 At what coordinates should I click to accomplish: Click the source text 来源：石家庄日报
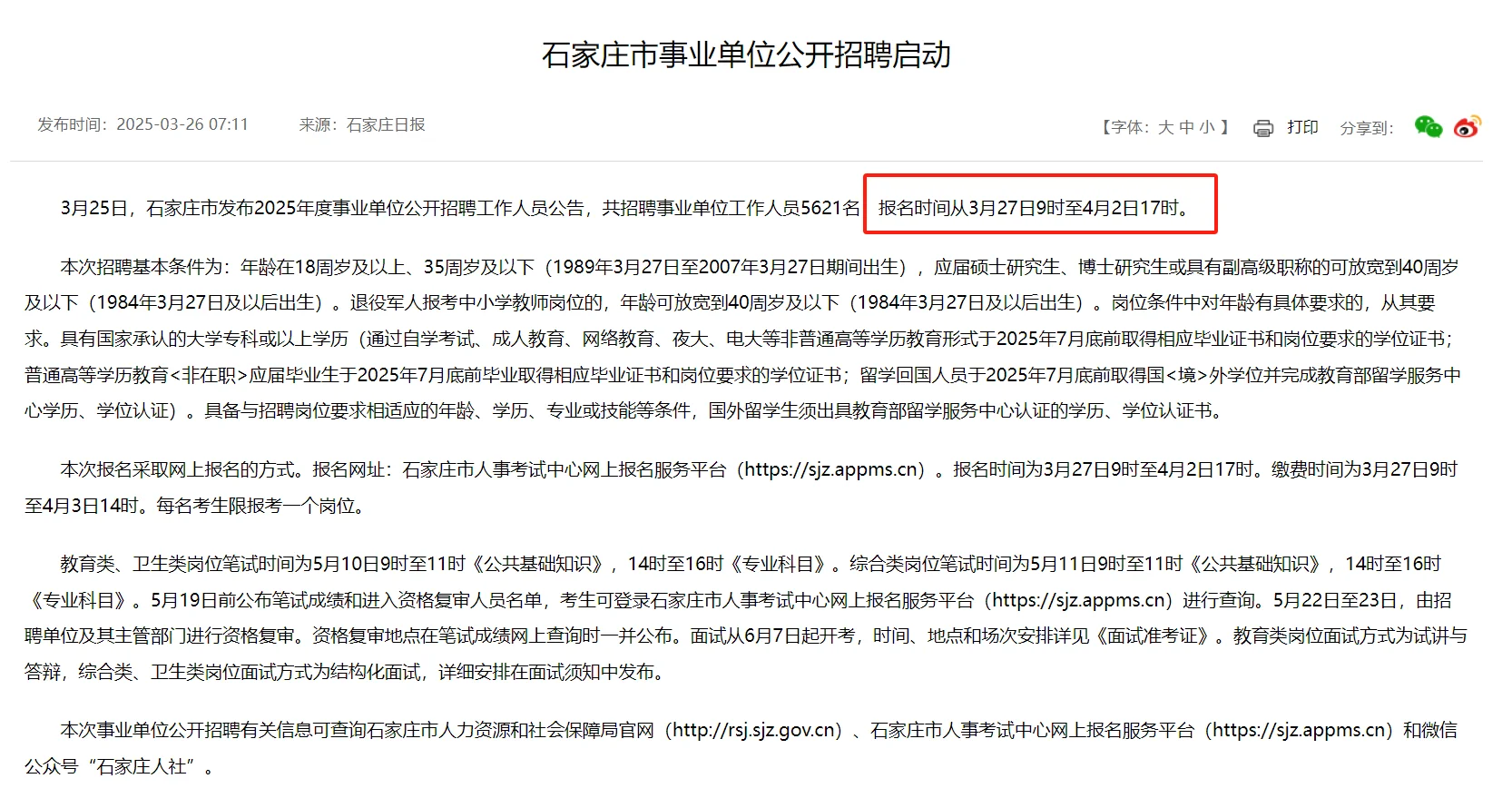[362, 124]
